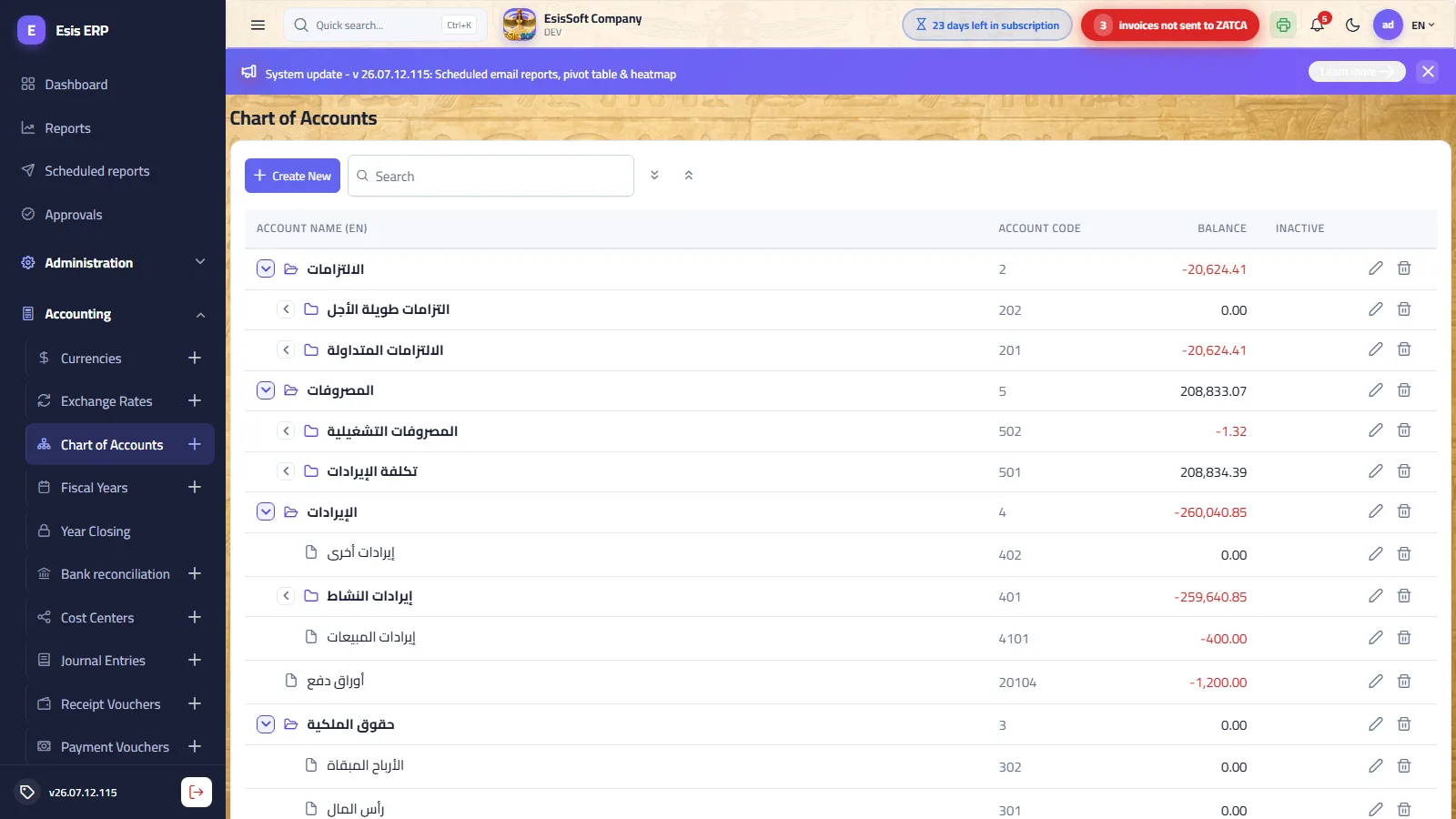Screen dimensions: 1456x819
Task: Edit account with code 2
Action: point(1376,268)
